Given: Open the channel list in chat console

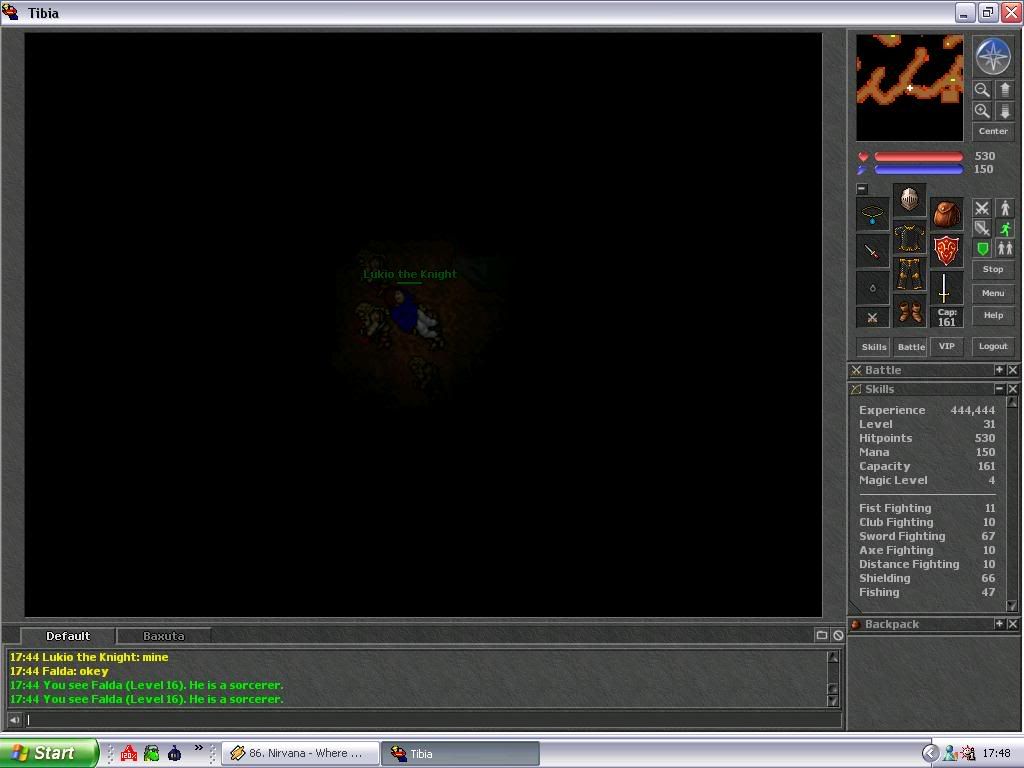Looking at the screenshot, I should point(822,635).
